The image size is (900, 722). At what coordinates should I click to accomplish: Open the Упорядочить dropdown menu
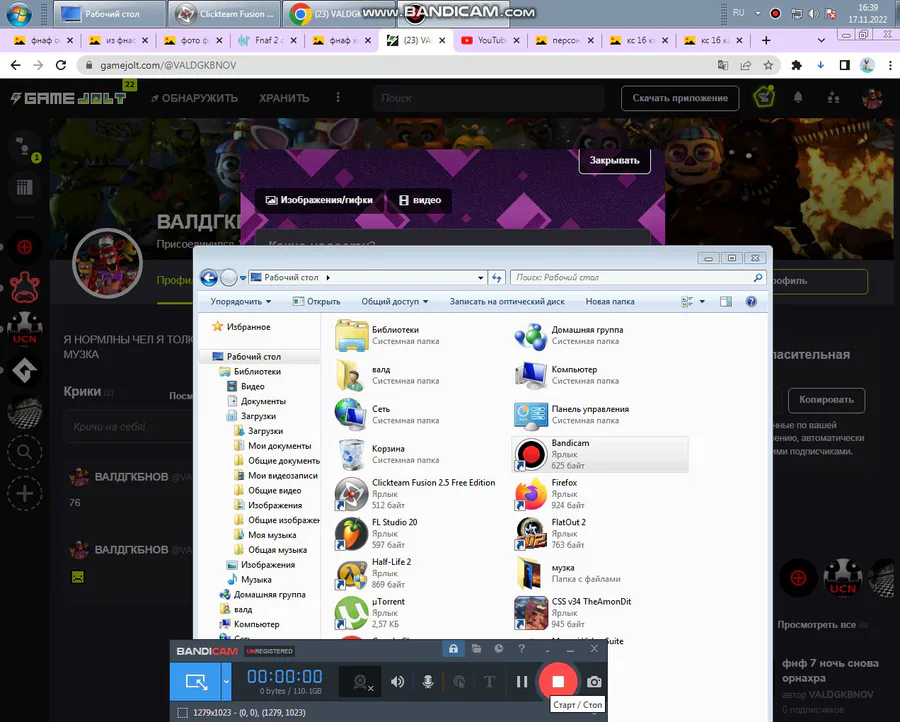coord(240,301)
